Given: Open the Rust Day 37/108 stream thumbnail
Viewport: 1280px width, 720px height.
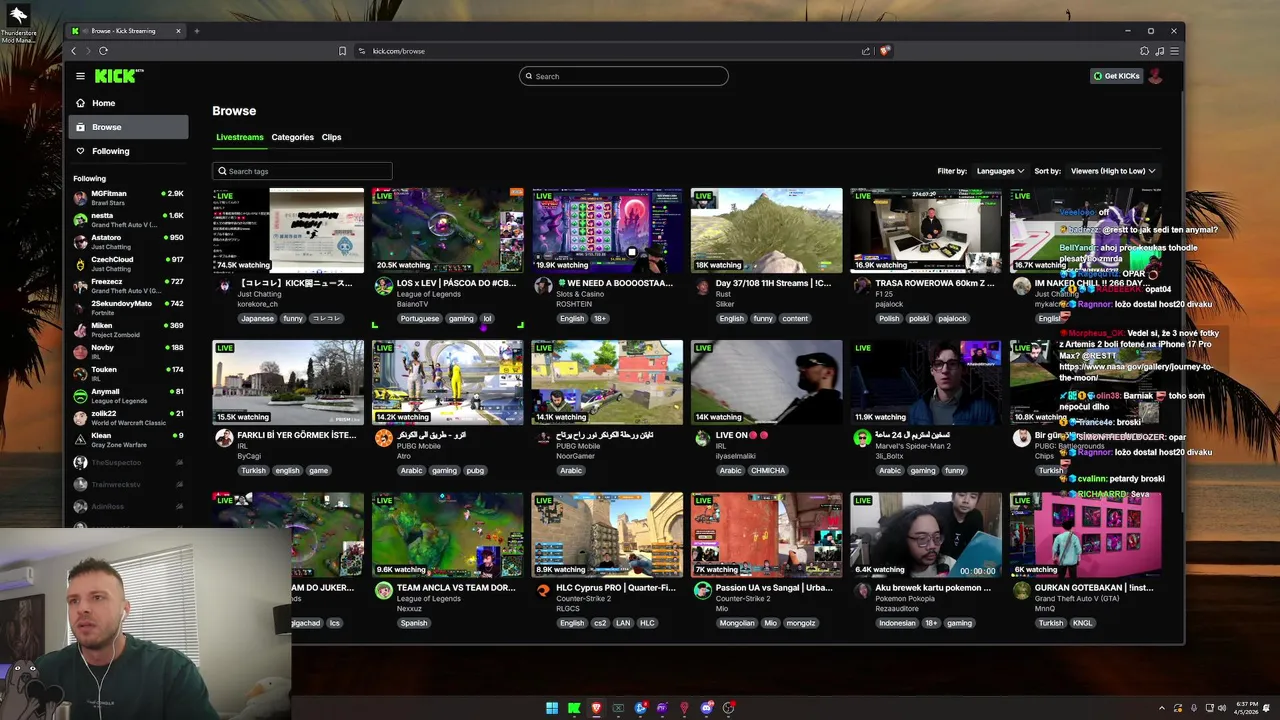Looking at the screenshot, I should pos(767,230).
